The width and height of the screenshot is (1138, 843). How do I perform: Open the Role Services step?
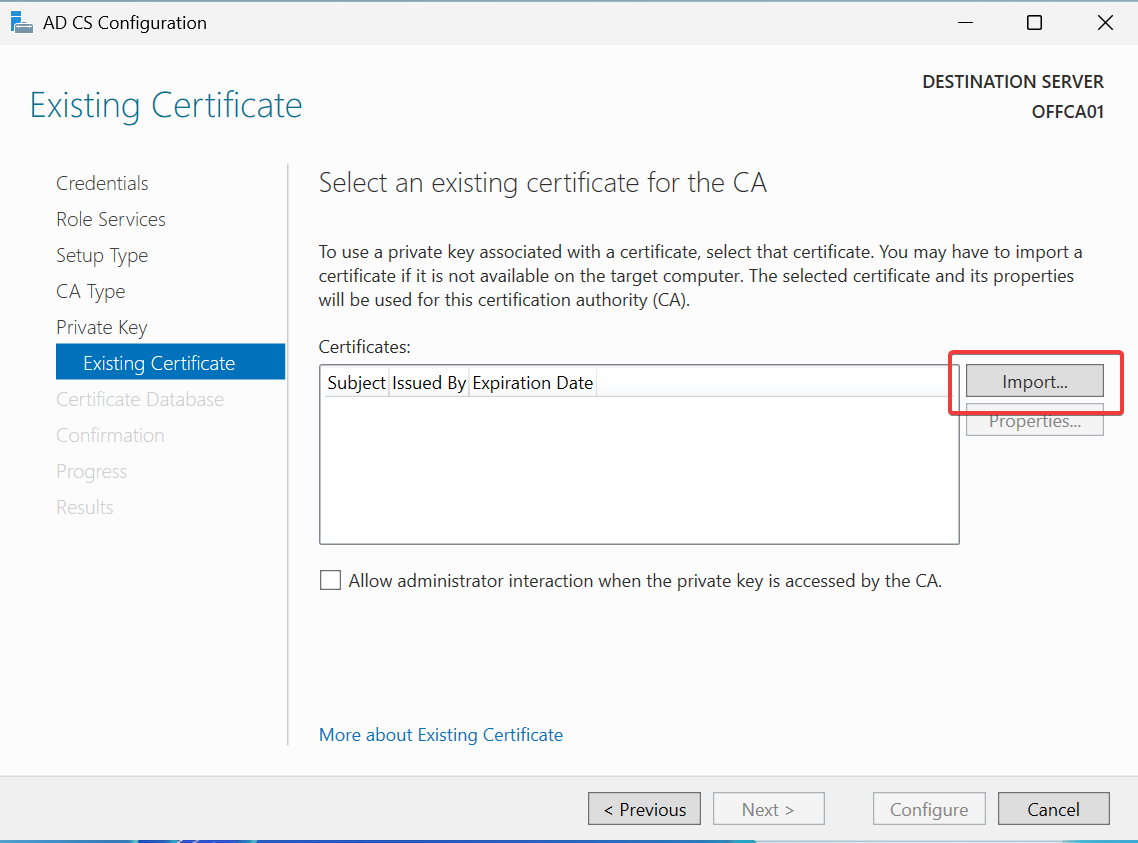pos(111,219)
